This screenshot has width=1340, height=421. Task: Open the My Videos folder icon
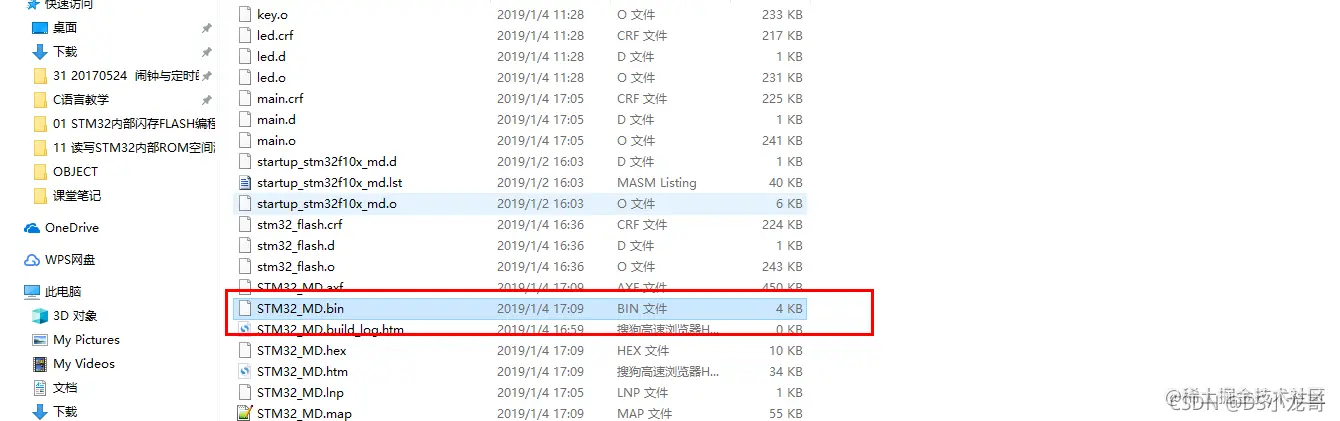tap(40, 364)
